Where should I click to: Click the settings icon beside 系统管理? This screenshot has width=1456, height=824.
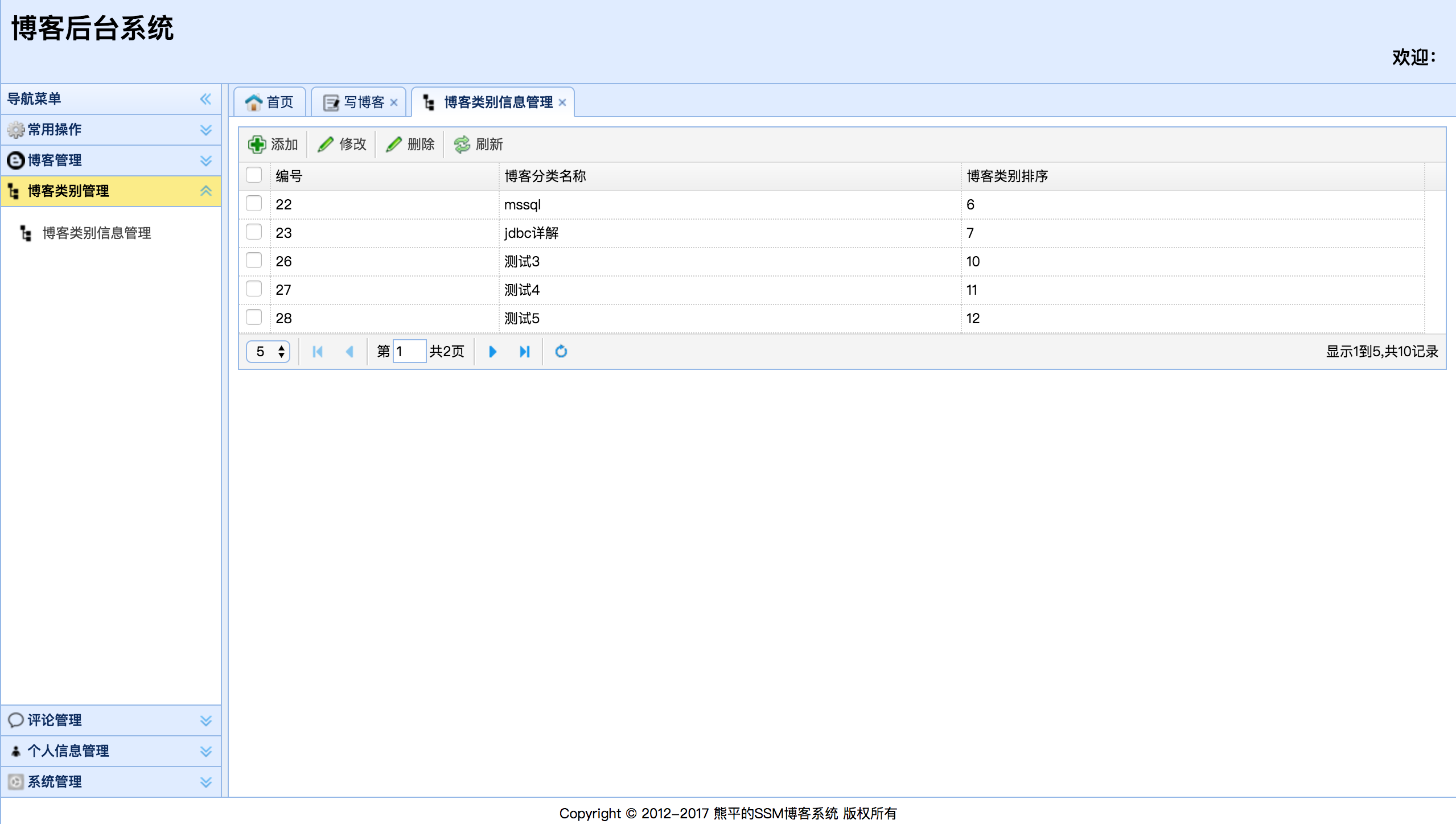tap(16, 782)
